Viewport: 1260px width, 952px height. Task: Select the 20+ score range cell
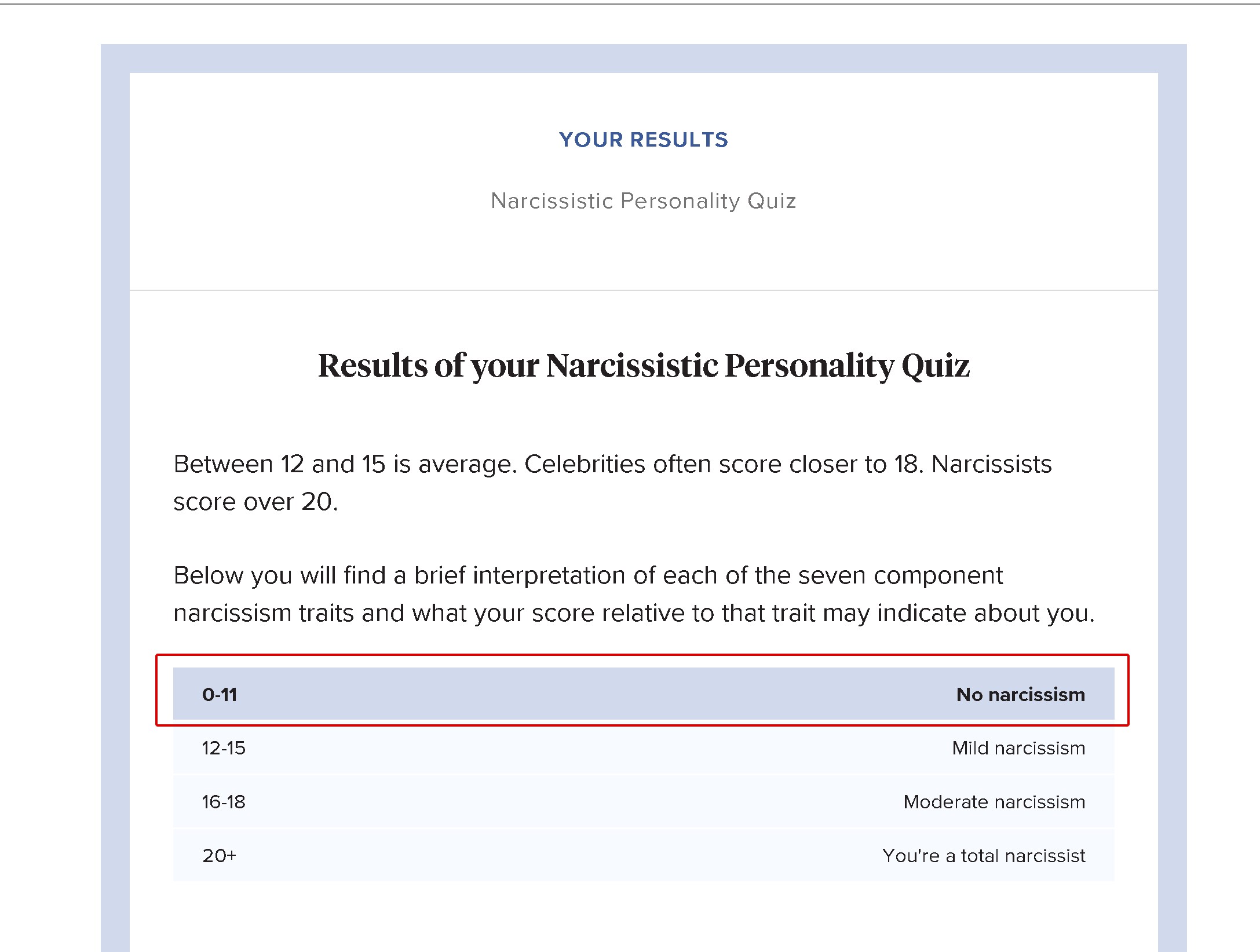(x=219, y=856)
